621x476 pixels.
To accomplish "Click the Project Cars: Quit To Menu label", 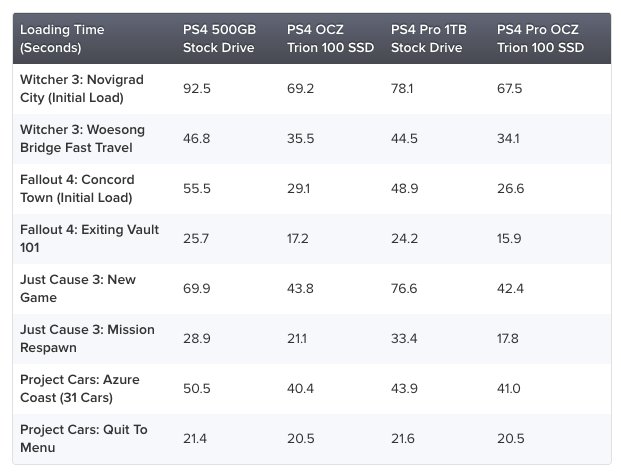I will [84, 438].
